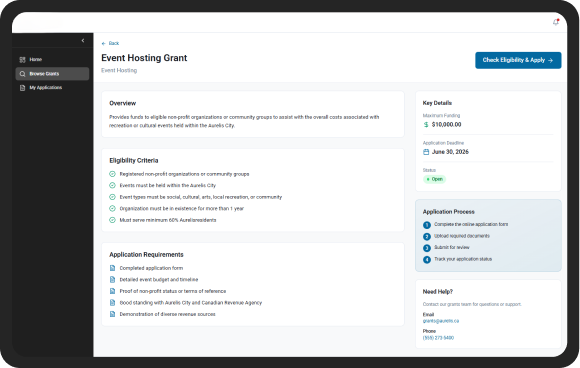Click document icon beside Detailed event budget
580x368 pixels.
point(112,280)
